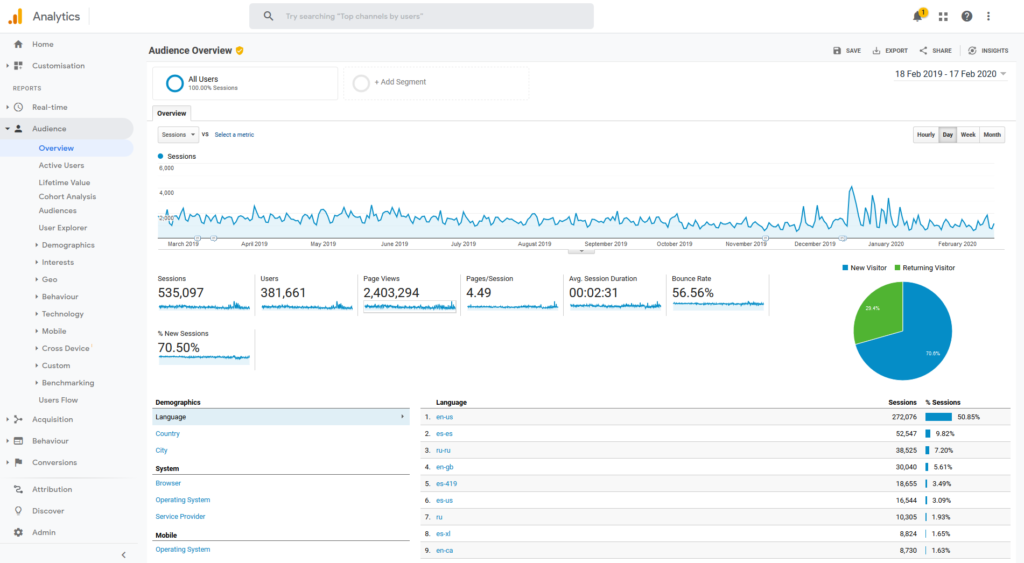Export the Audience Overview report
The image size is (1024, 563).
tap(890, 50)
